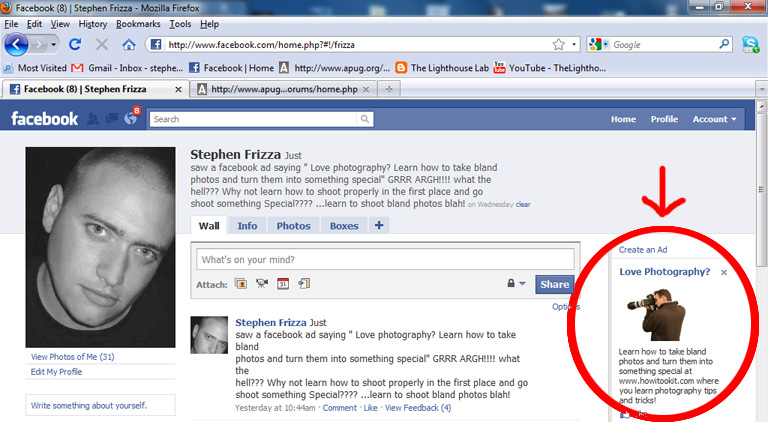This screenshot has width=768, height=422.
Task: Click the Google search field
Action: coord(664,45)
